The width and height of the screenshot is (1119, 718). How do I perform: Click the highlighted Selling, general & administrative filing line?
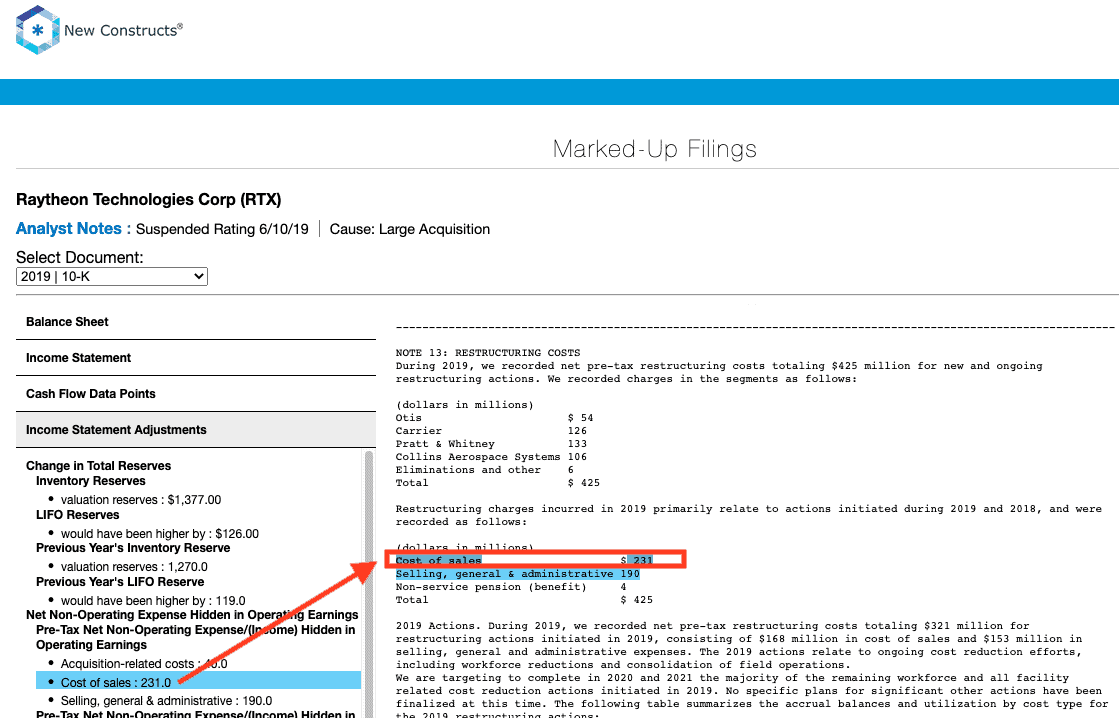(x=517, y=574)
